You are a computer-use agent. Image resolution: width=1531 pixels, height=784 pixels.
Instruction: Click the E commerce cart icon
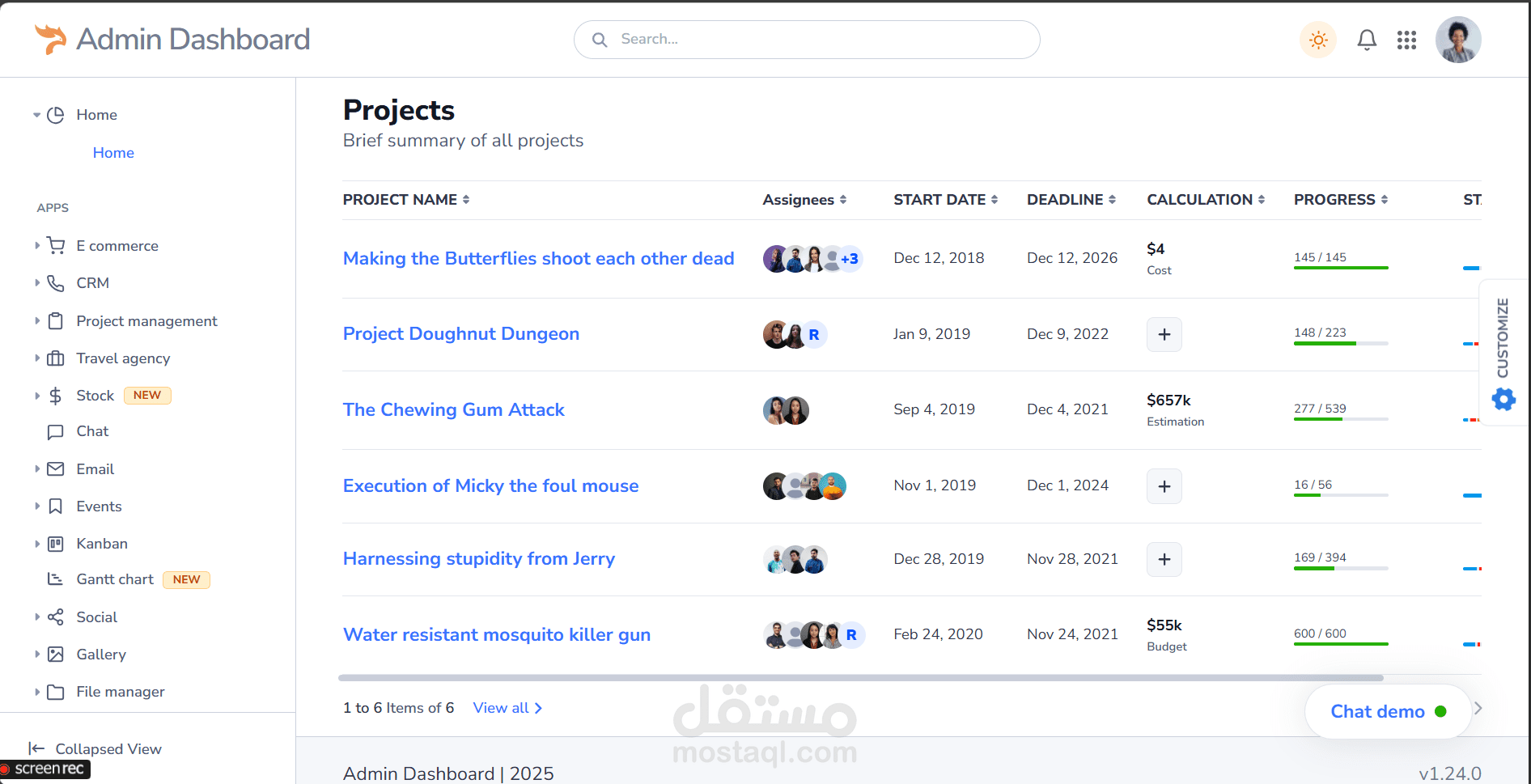56,246
